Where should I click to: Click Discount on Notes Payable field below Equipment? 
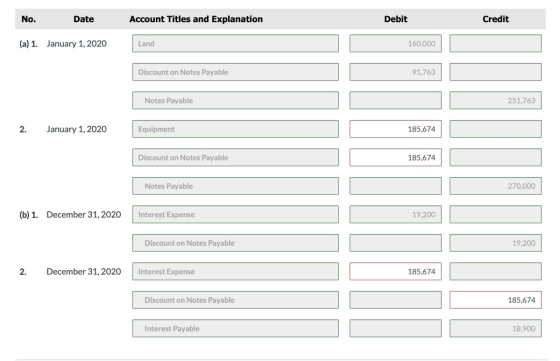point(235,157)
